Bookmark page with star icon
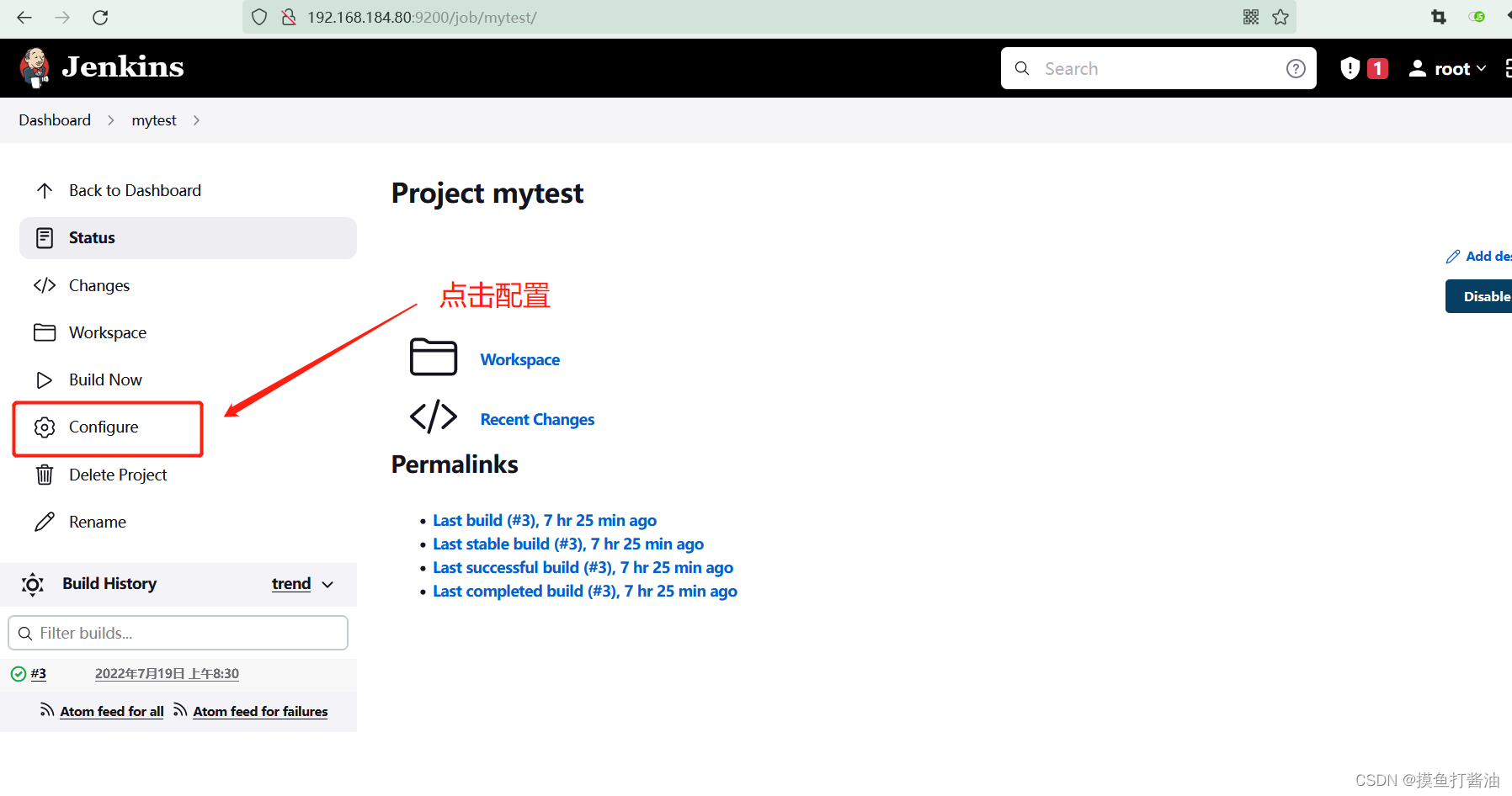 1280,17
